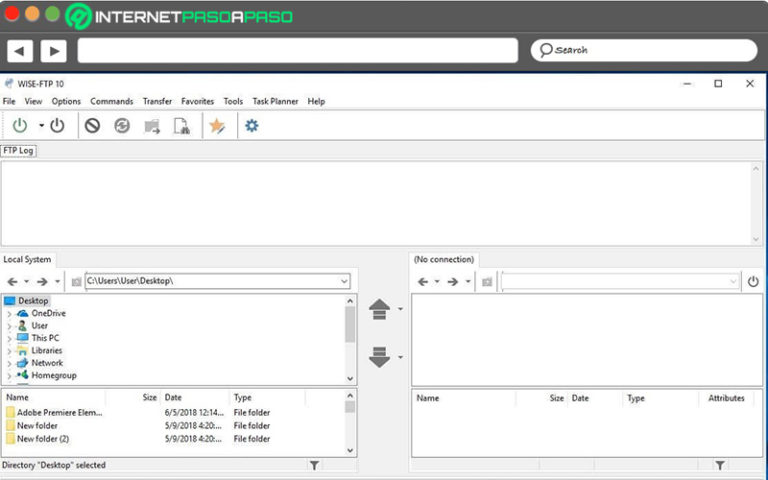Expand the This PC tree node
Image resolution: width=768 pixels, height=480 pixels.
coord(9,338)
